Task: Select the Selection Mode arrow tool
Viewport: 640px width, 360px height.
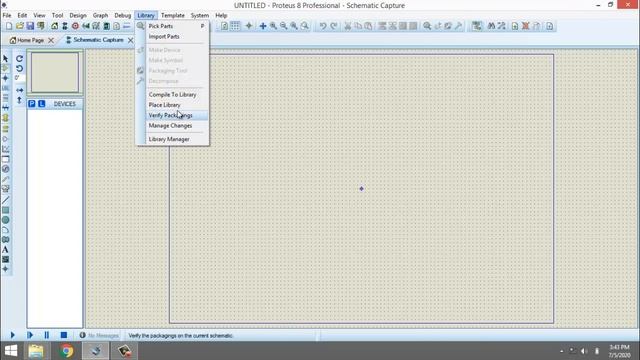Action: click(x=5, y=58)
